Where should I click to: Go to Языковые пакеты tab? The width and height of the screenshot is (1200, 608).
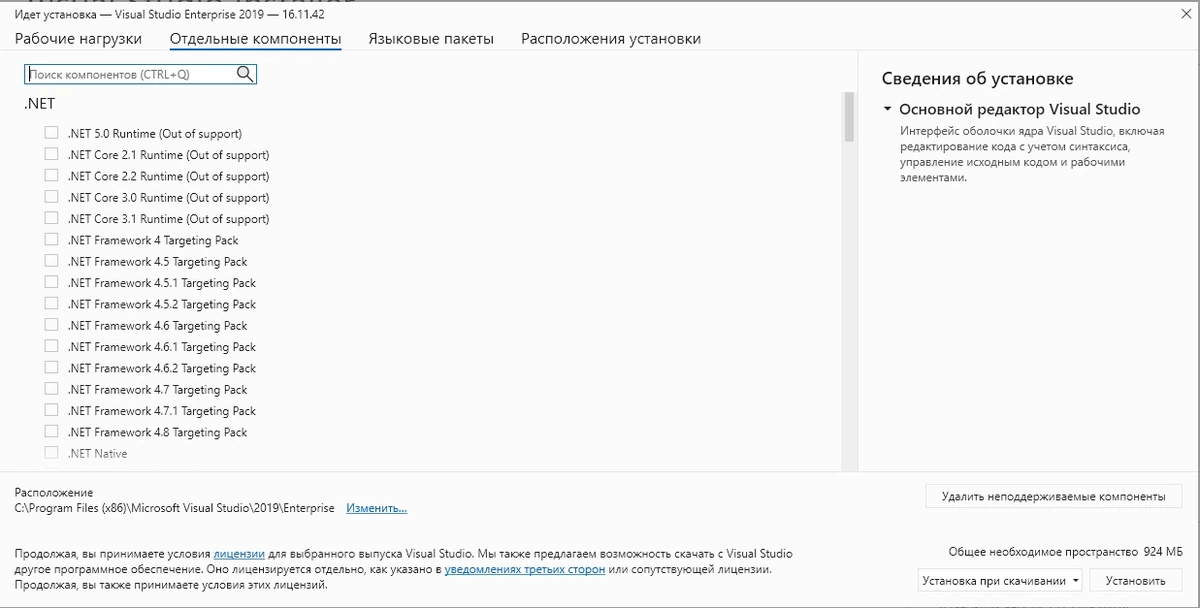[x=431, y=39]
